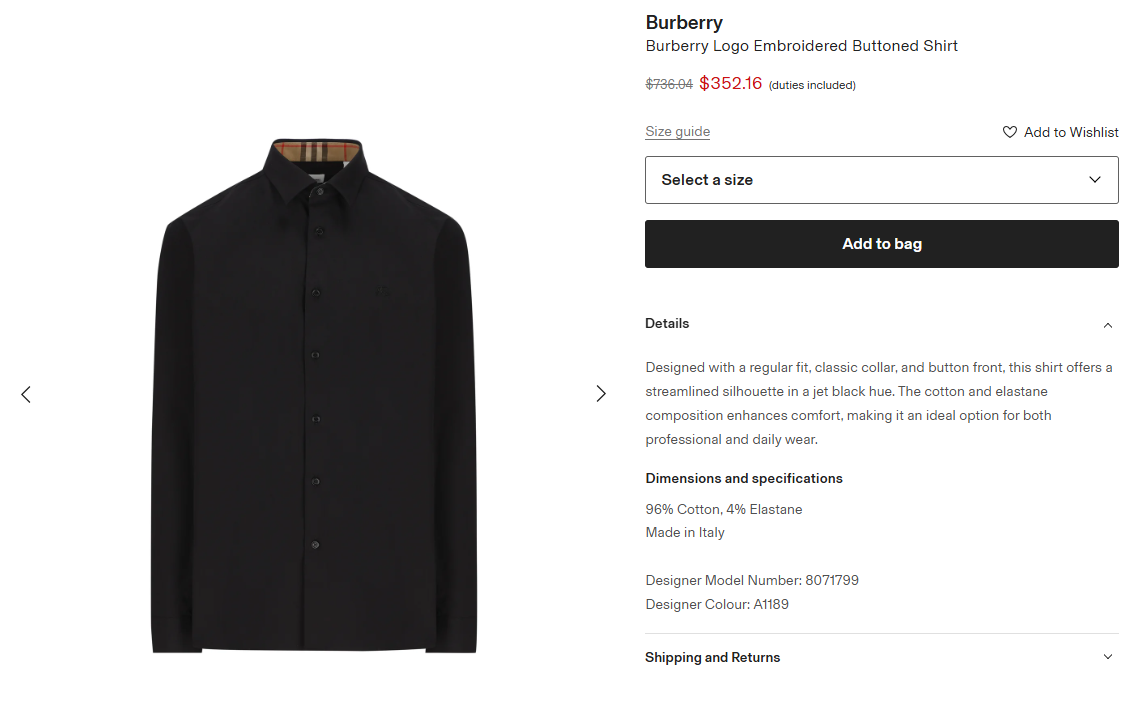This screenshot has height=701, width=1133.
Task: Click the Add to Wishlist text
Action: (1071, 132)
